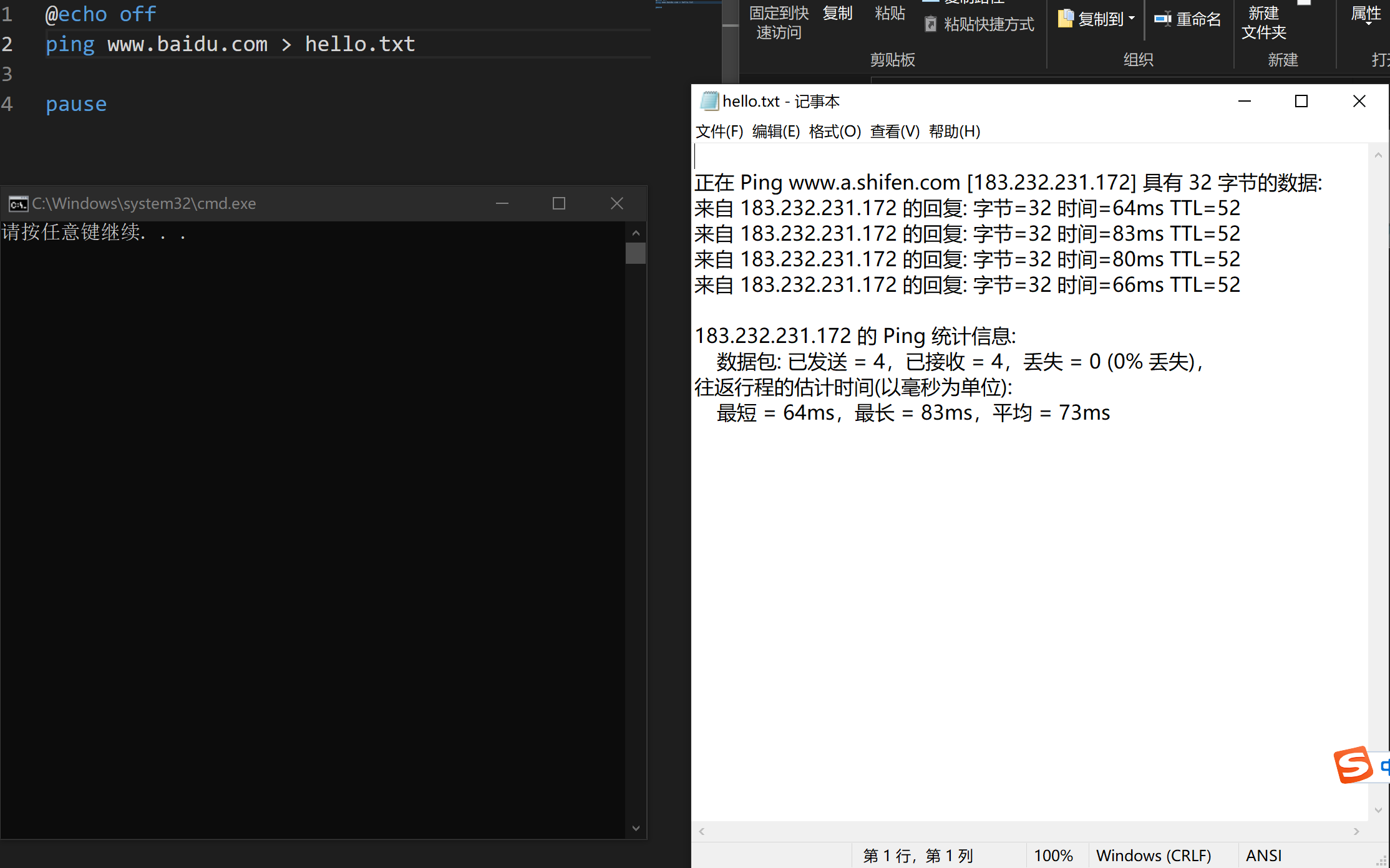Open the 文件(F) menu in Notepad
Image resolution: width=1390 pixels, height=868 pixels.
[x=719, y=132]
